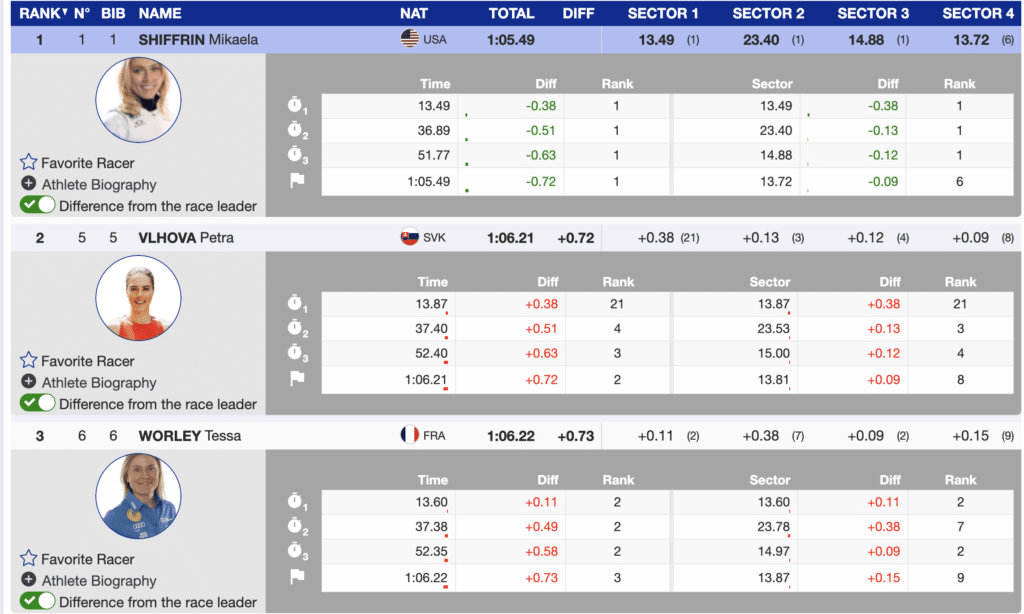
Task: Click the stopwatch 2 icon in Vlhova's table
Action: [297, 328]
